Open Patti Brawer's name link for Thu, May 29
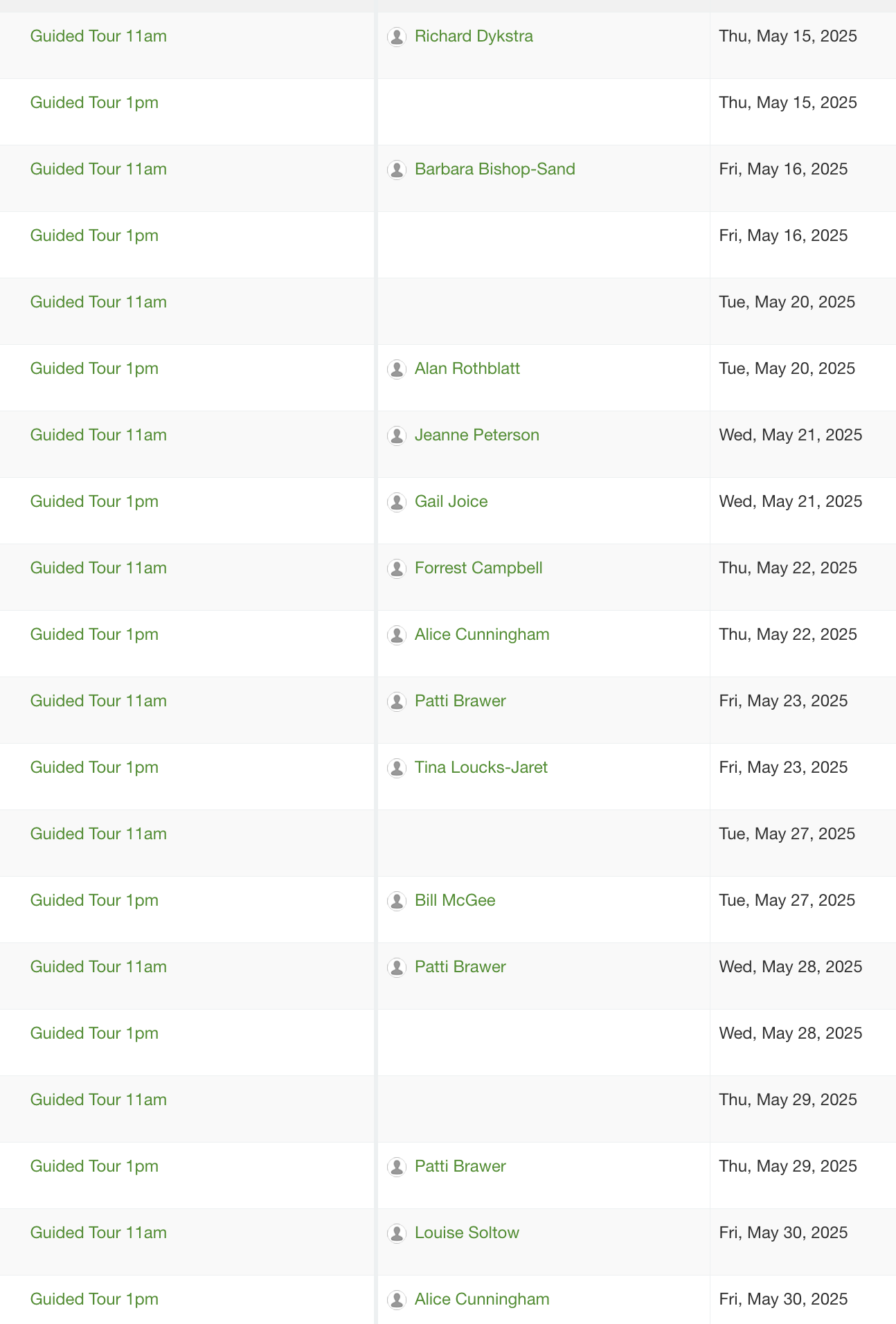The height and width of the screenshot is (1324, 896). click(460, 1166)
